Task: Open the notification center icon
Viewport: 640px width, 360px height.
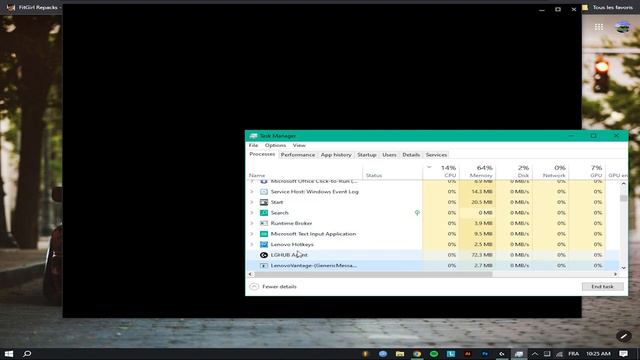Action: pyautogui.click(x=623, y=353)
